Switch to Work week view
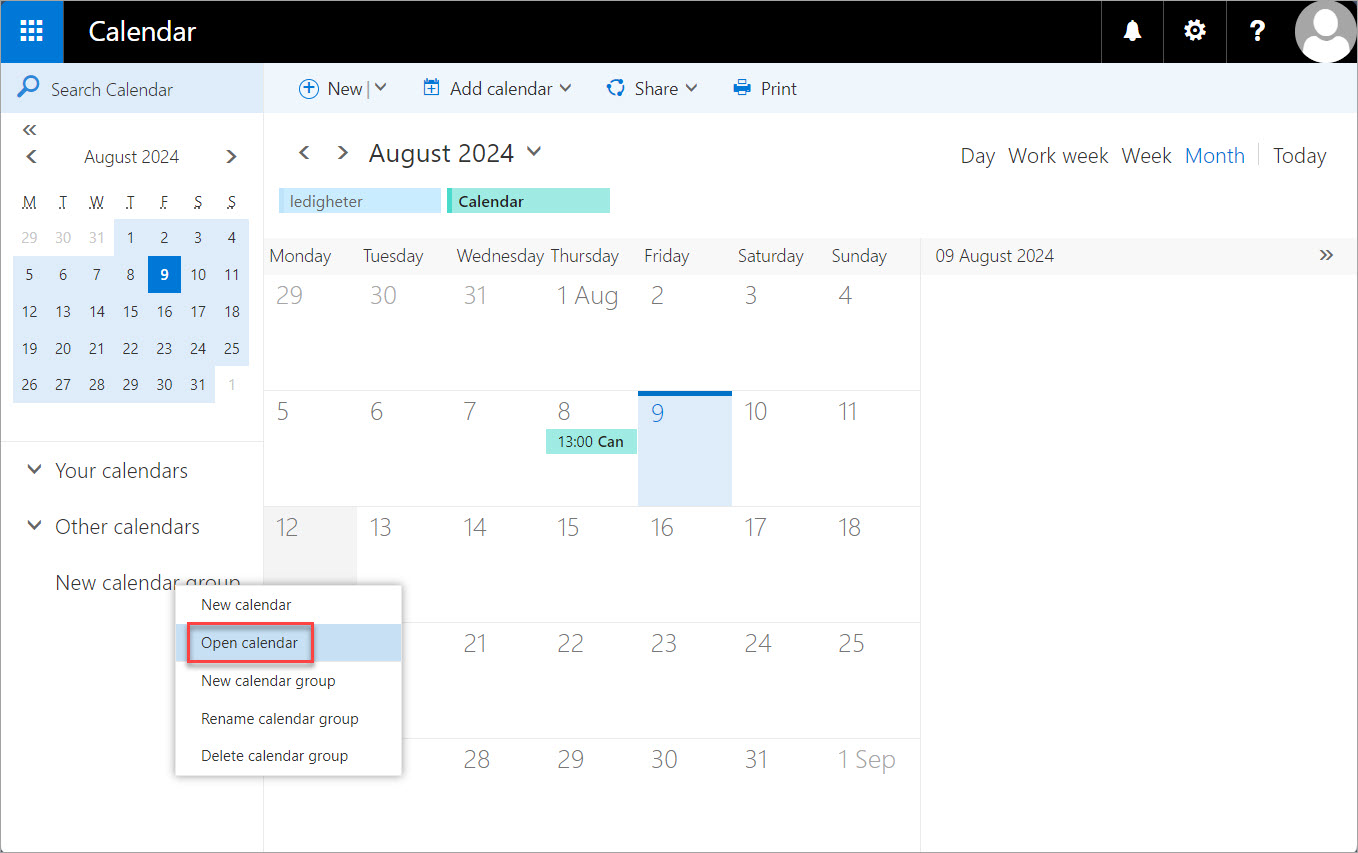Image resolution: width=1358 pixels, height=853 pixels. (x=1058, y=156)
